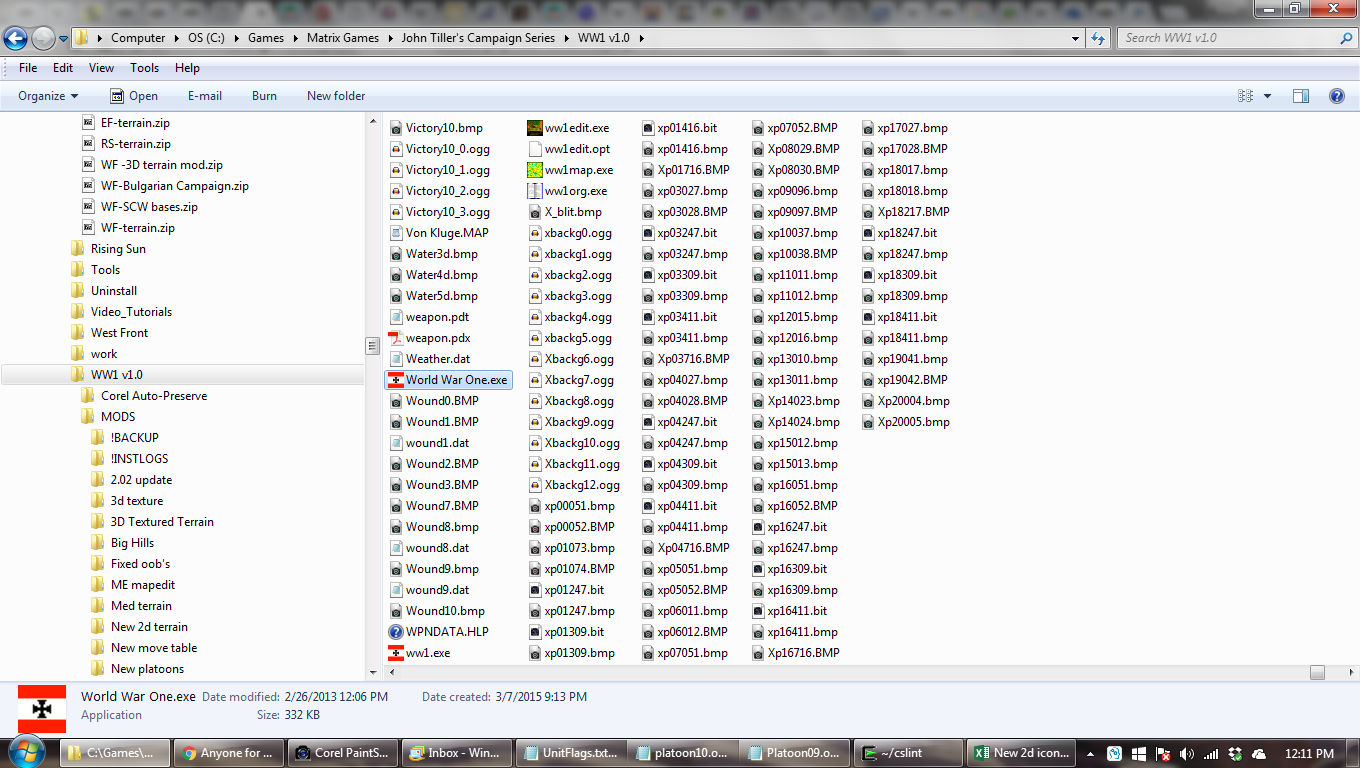Click the New folder button
This screenshot has height=768, width=1360.
pos(336,96)
